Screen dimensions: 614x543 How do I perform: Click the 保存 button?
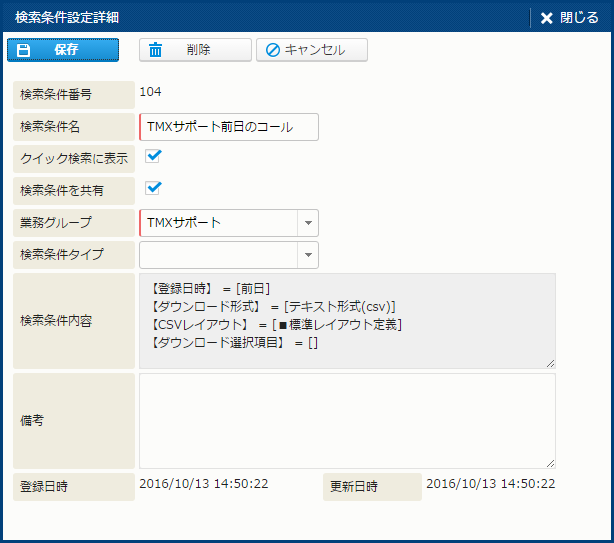(x=63, y=50)
